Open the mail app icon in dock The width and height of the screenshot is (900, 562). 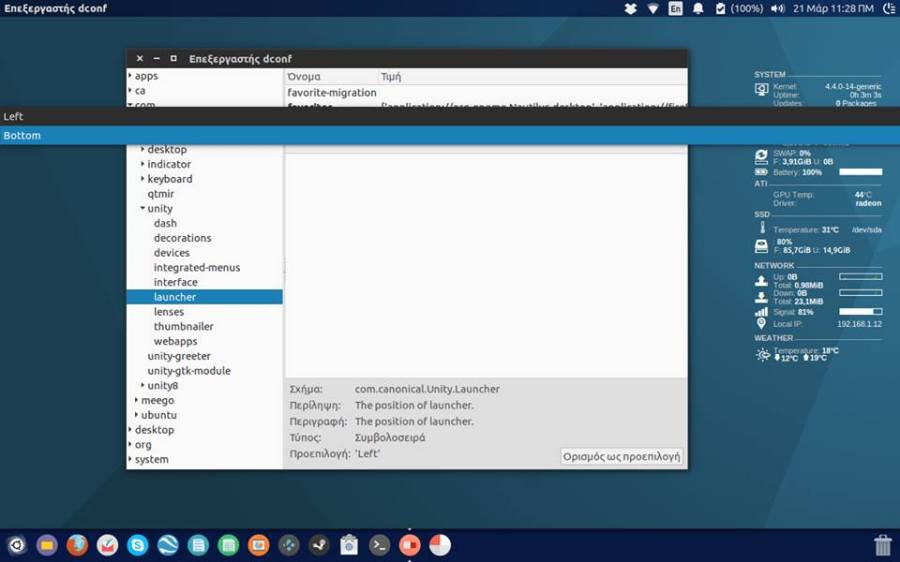click(x=107, y=545)
